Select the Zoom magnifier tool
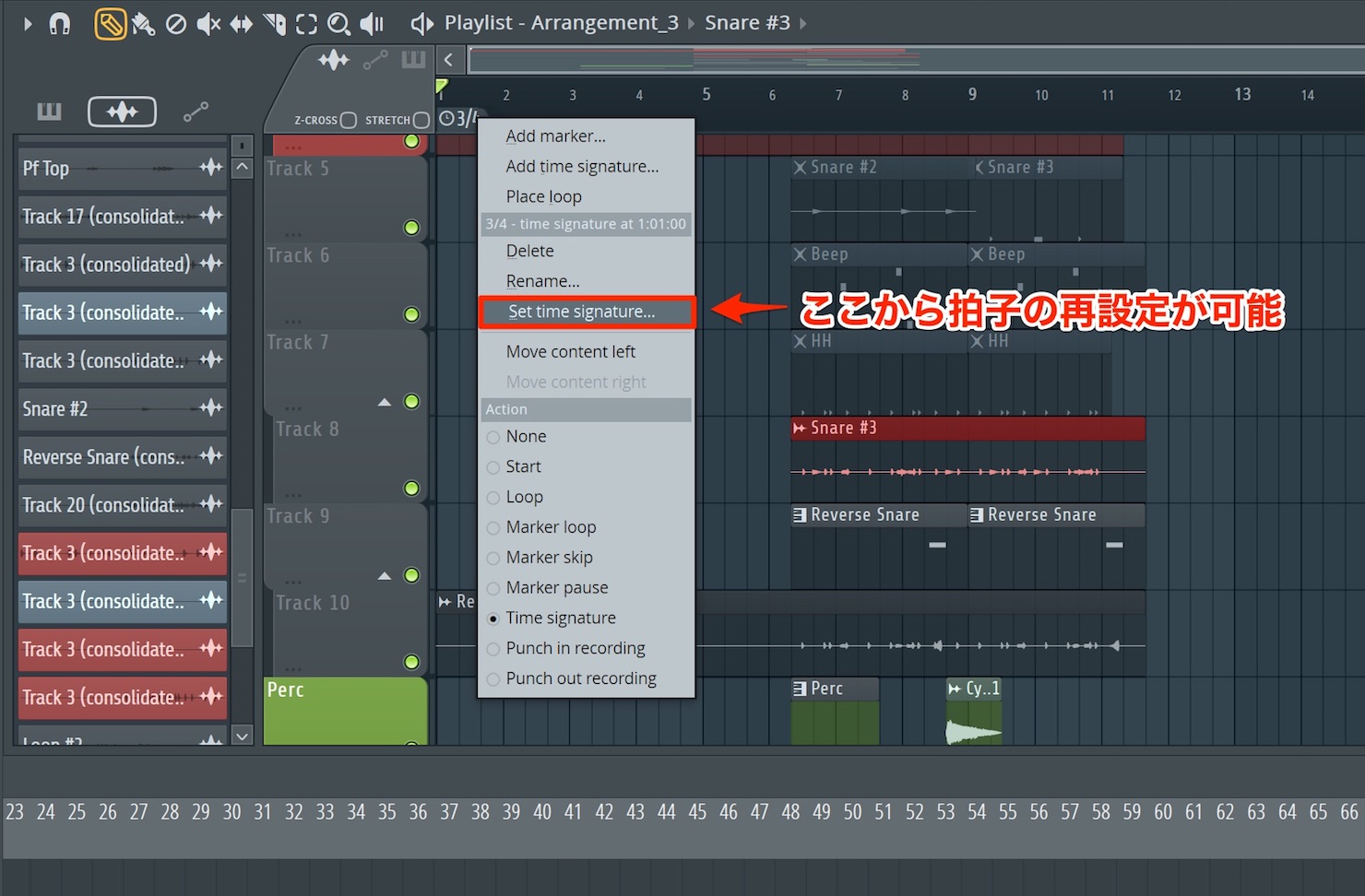The image size is (1365, 896). click(x=338, y=24)
